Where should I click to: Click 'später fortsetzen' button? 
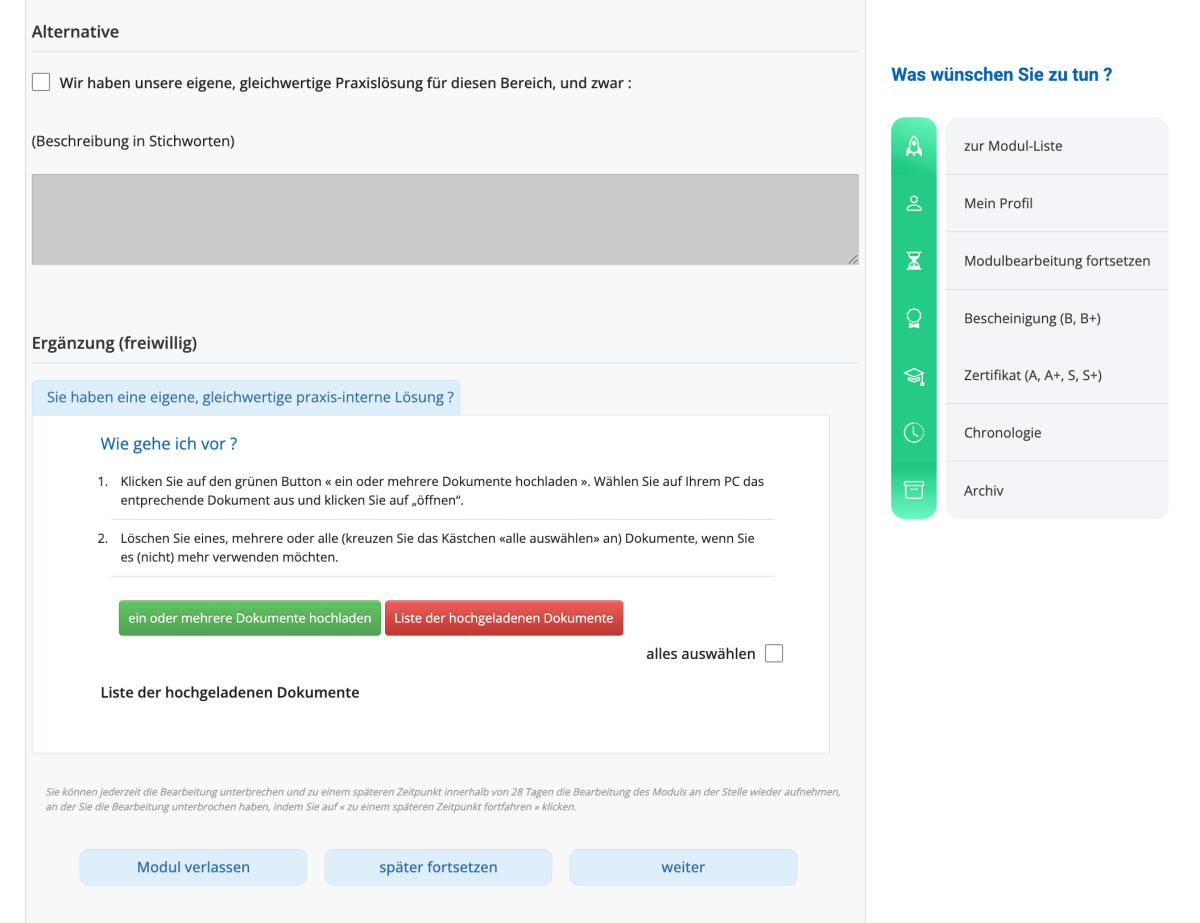(438, 867)
